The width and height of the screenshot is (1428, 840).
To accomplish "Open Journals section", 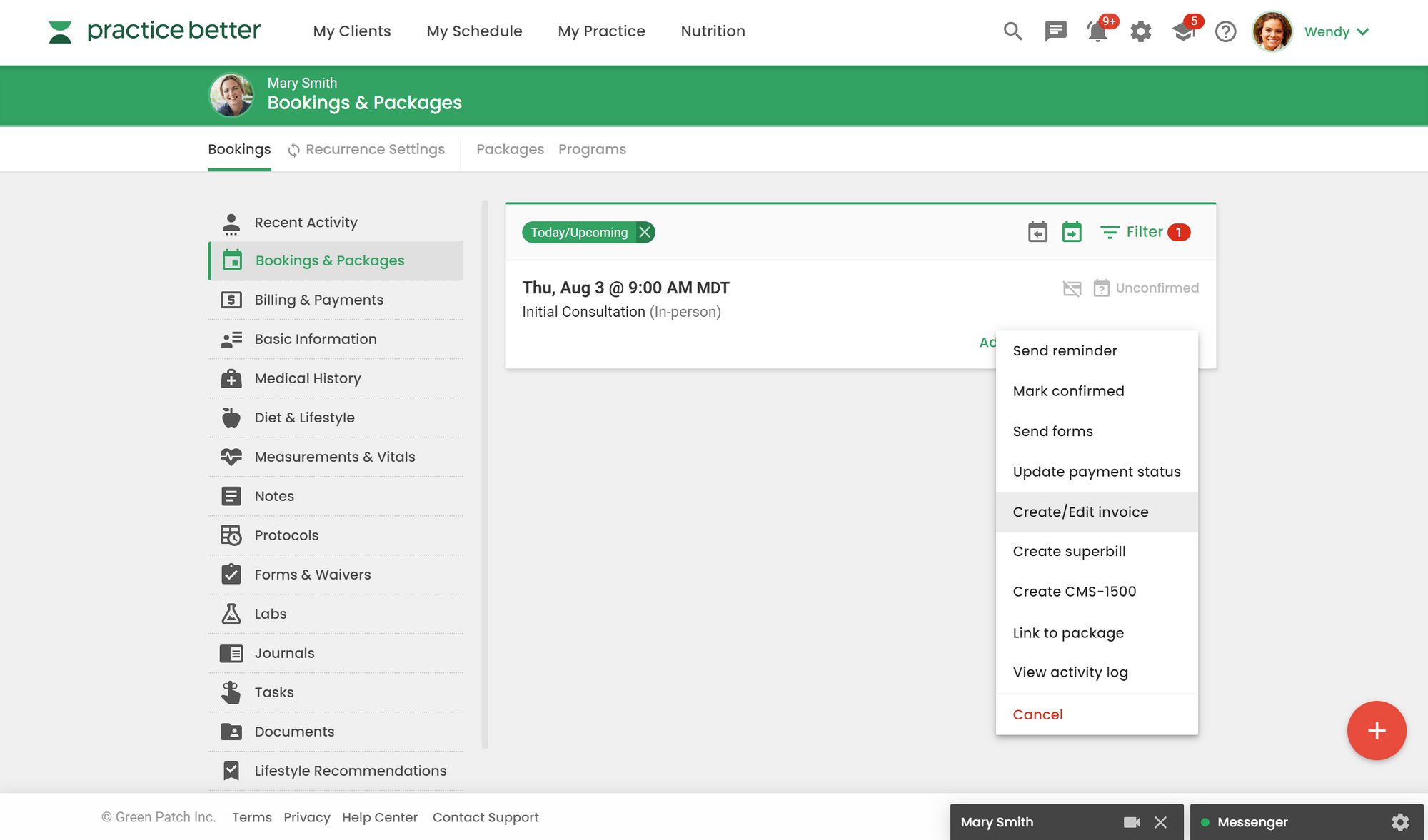I will (x=336, y=653).
